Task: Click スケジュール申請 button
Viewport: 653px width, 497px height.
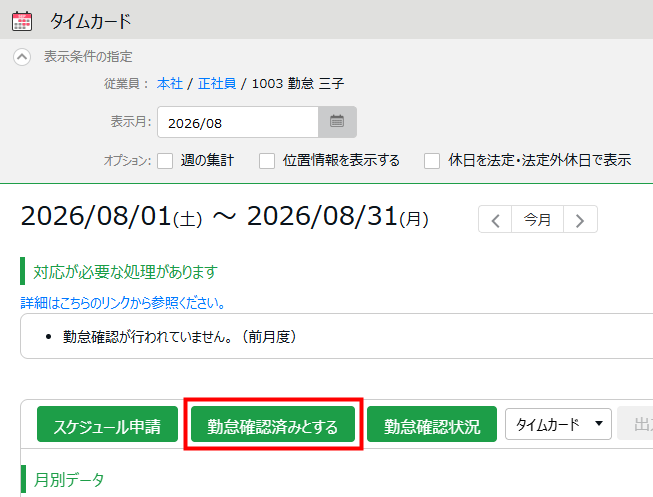Action: point(107,424)
